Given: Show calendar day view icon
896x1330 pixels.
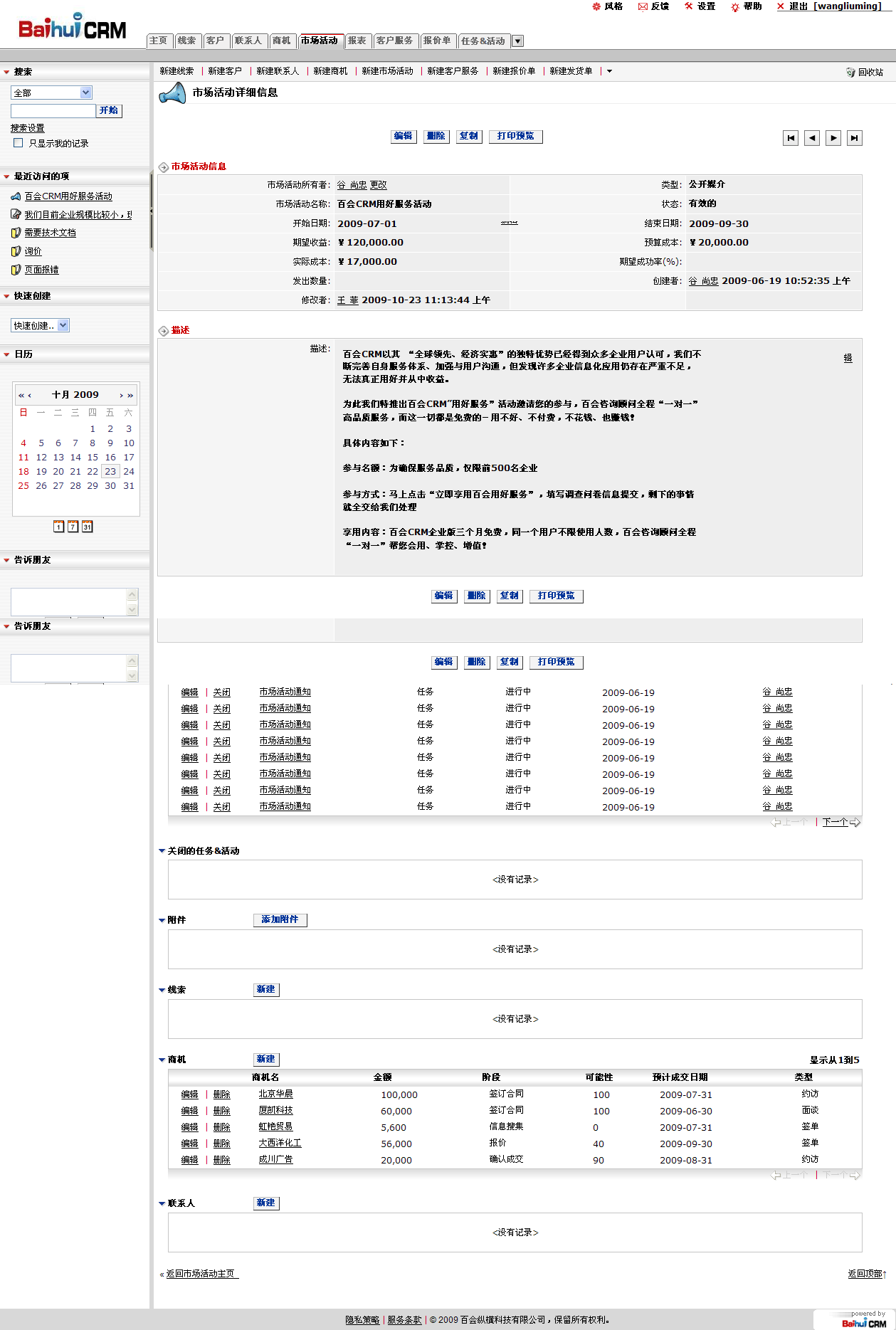Looking at the screenshot, I should pos(58,527).
